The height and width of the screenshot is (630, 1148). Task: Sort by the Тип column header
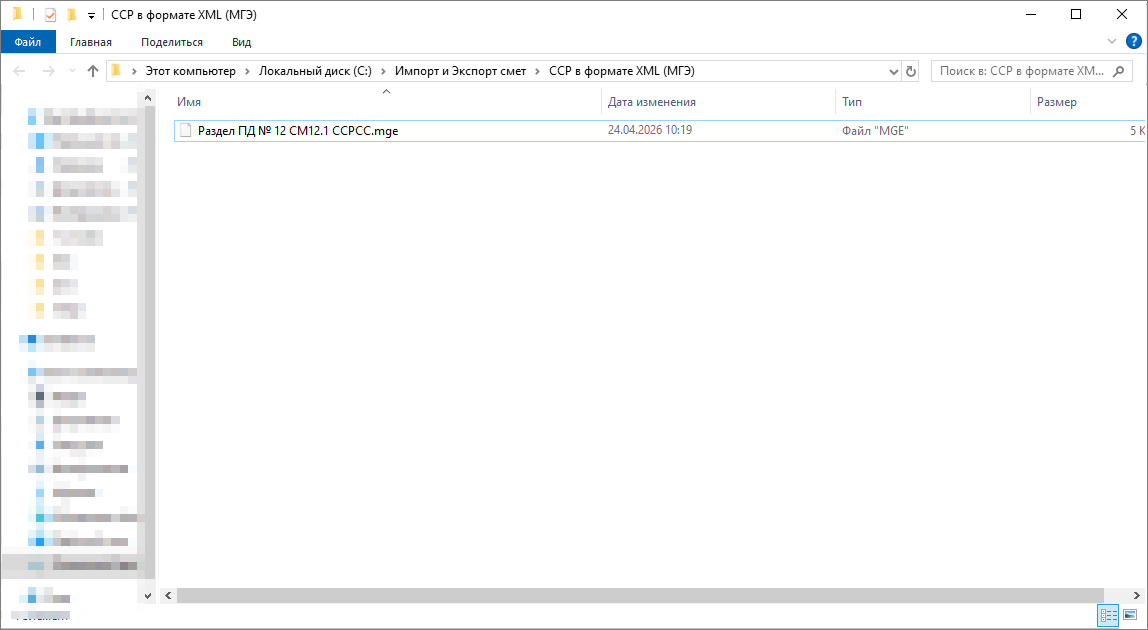click(x=933, y=102)
